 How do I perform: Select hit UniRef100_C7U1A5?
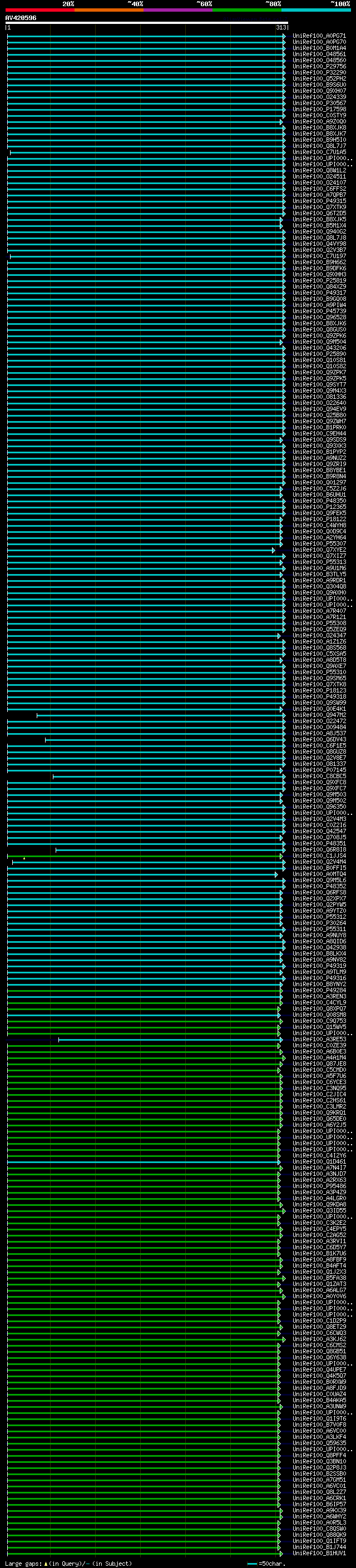click(319, 152)
